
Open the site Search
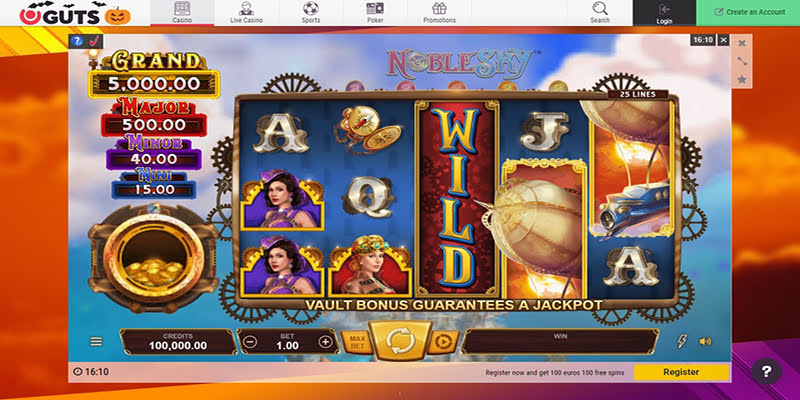[600, 13]
